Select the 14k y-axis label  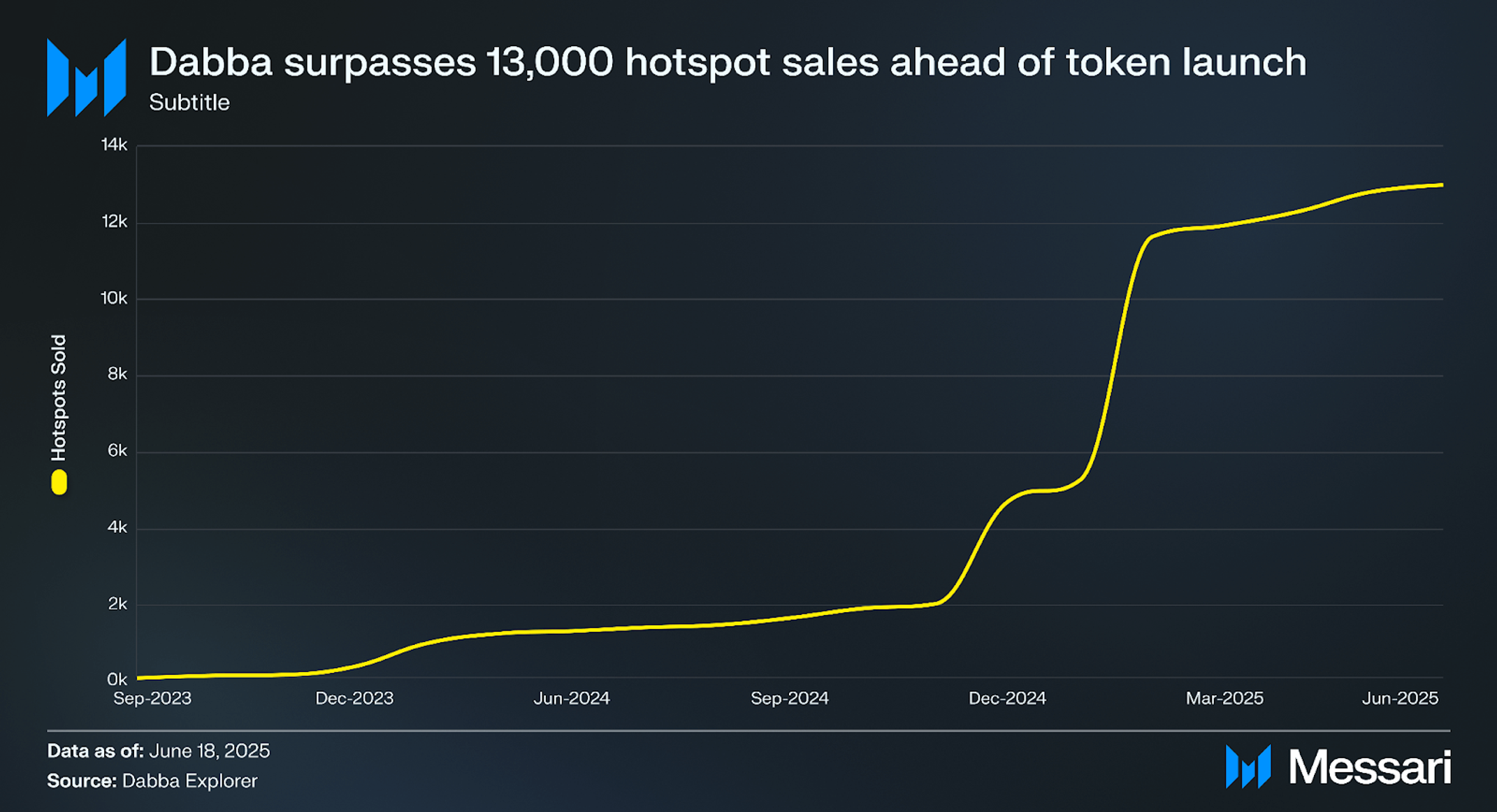115,145
